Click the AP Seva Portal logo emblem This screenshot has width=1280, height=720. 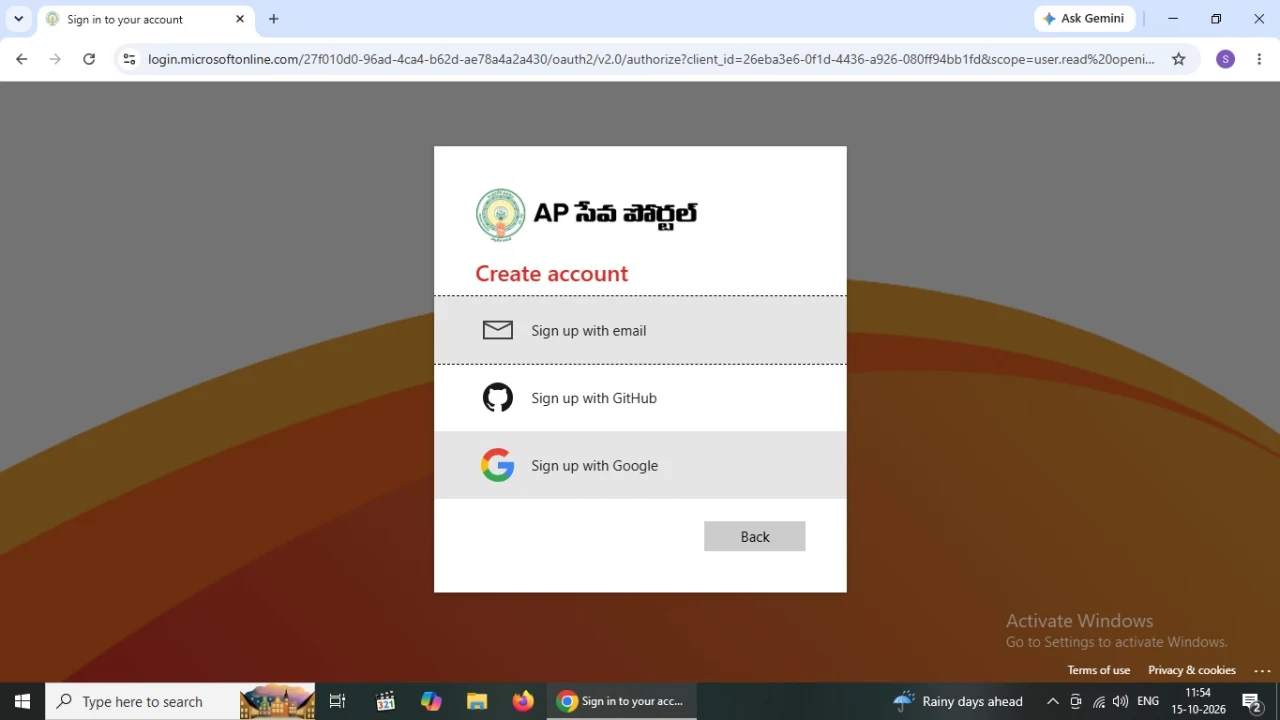[x=500, y=214]
